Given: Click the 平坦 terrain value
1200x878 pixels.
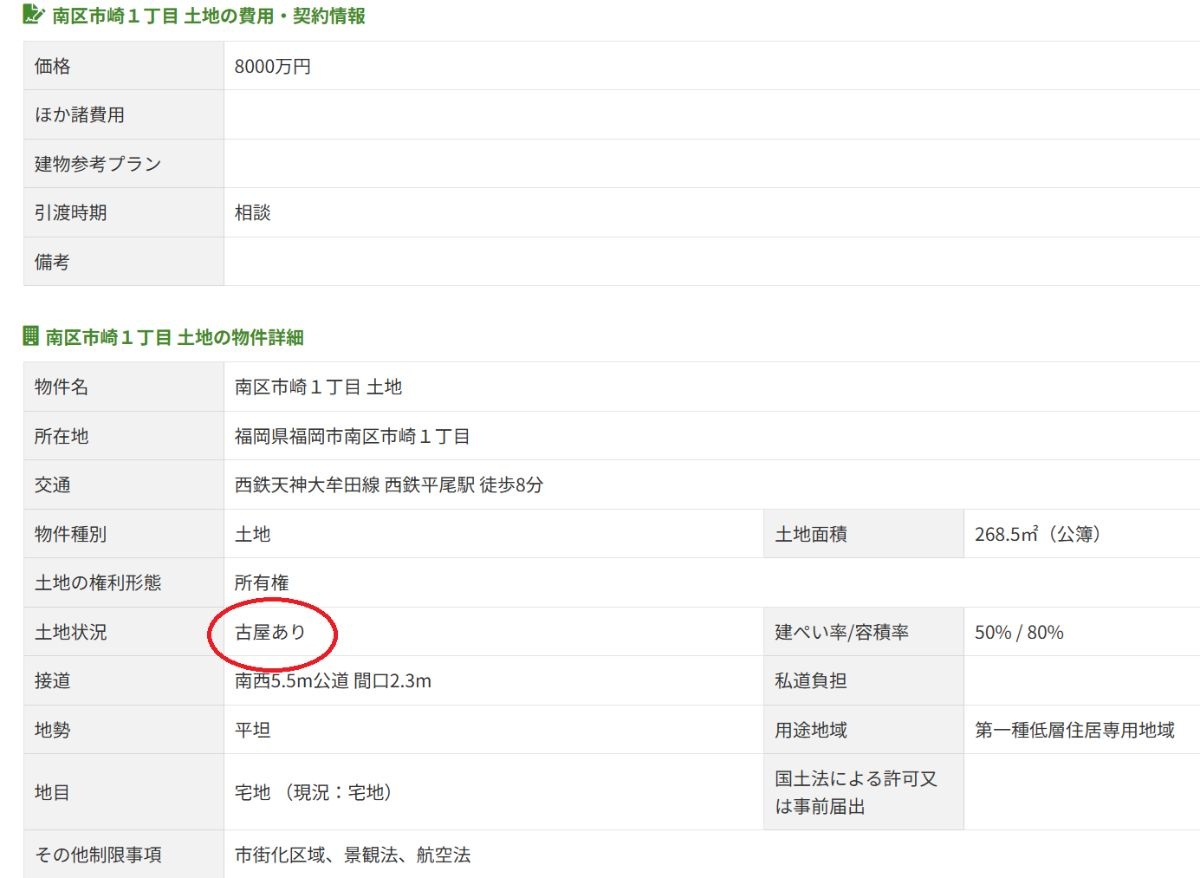Looking at the screenshot, I should [253, 731].
